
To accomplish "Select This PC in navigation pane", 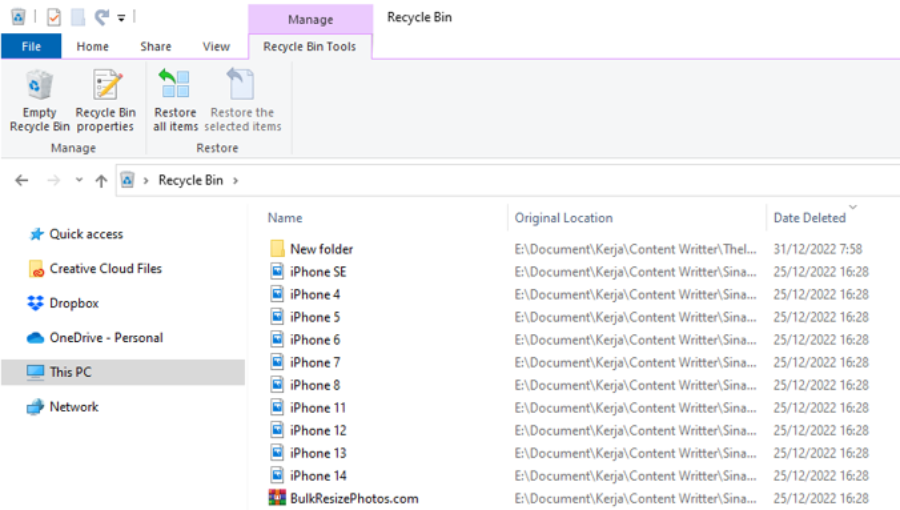I will 123,372.
